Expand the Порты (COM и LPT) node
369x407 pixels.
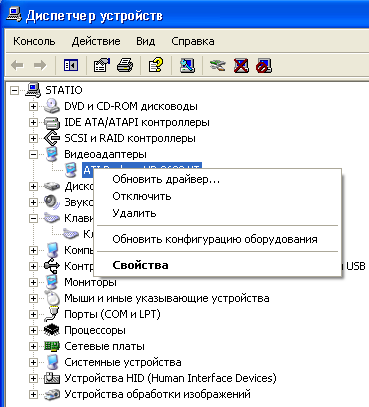pos(33,315)
